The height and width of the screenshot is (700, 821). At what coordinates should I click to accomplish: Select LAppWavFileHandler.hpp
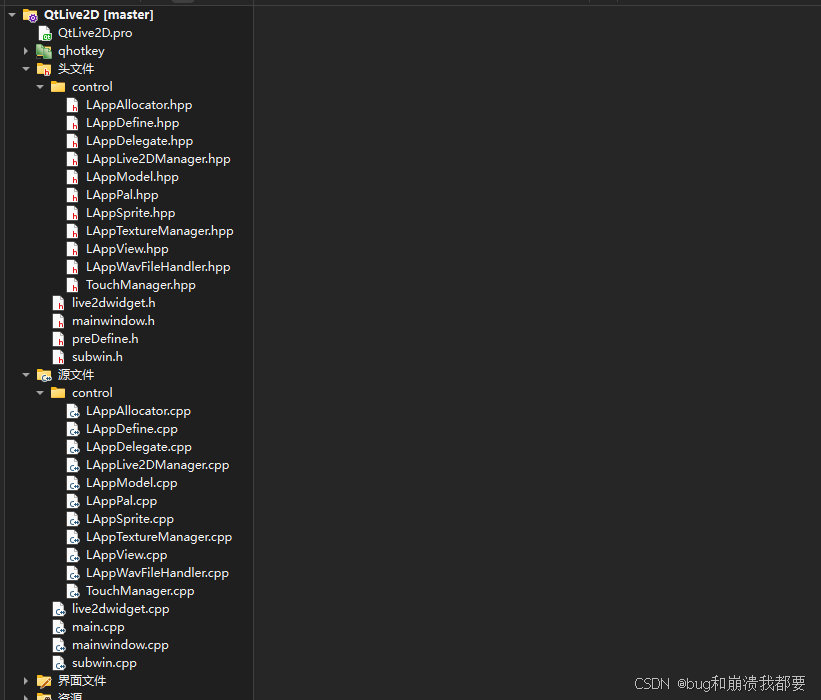(158, 267)
